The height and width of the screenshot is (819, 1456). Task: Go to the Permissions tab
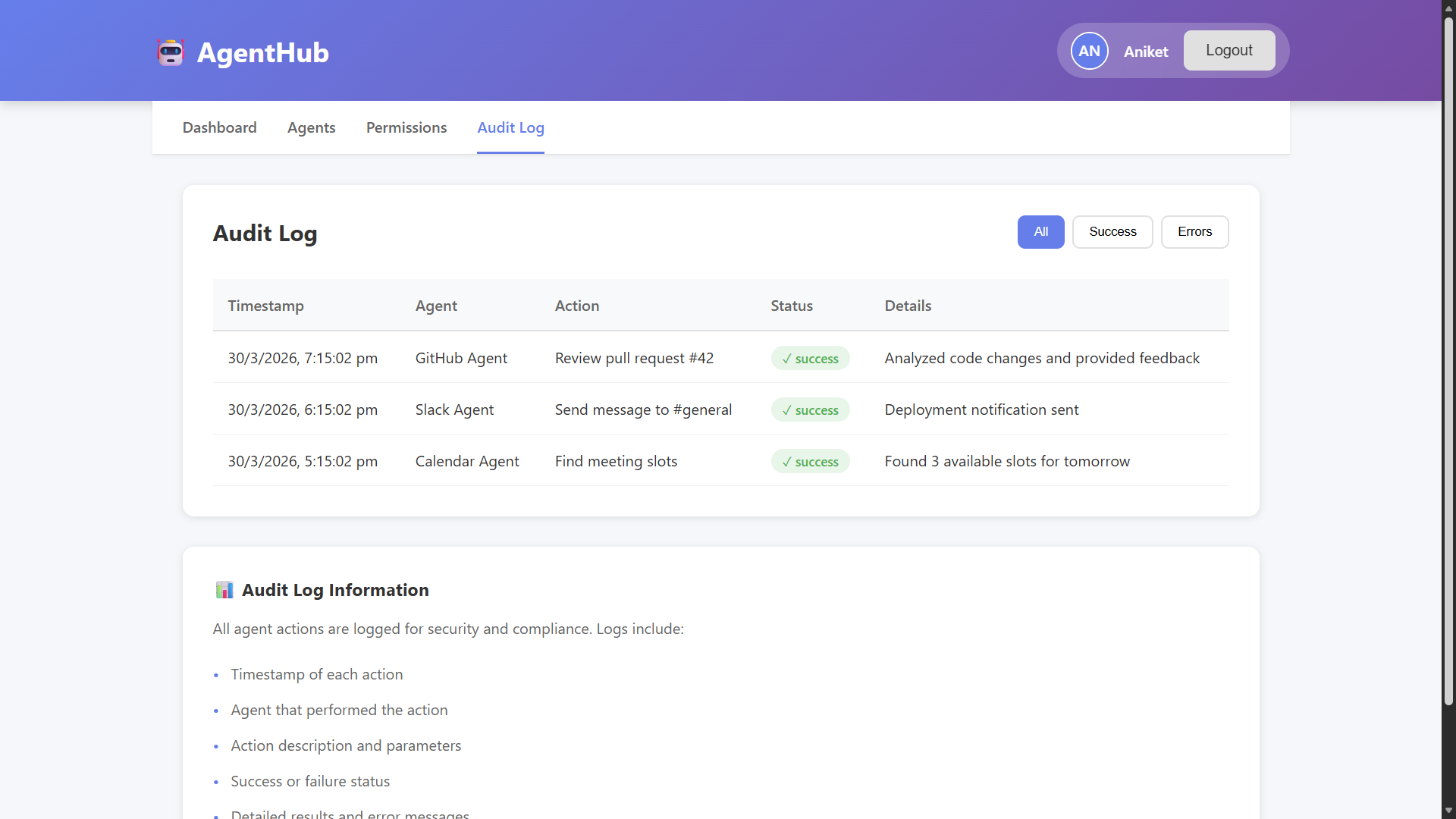406,127
